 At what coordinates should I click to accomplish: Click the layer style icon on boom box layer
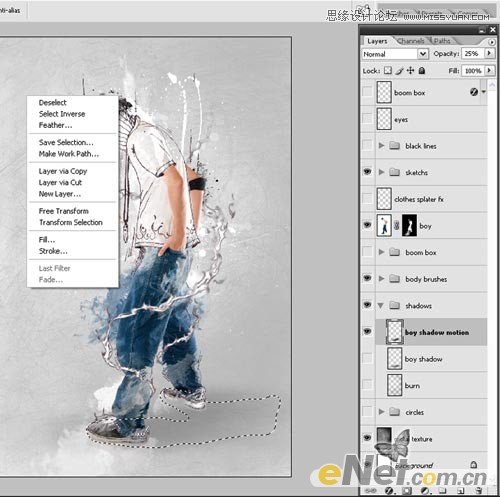(474, 92)
